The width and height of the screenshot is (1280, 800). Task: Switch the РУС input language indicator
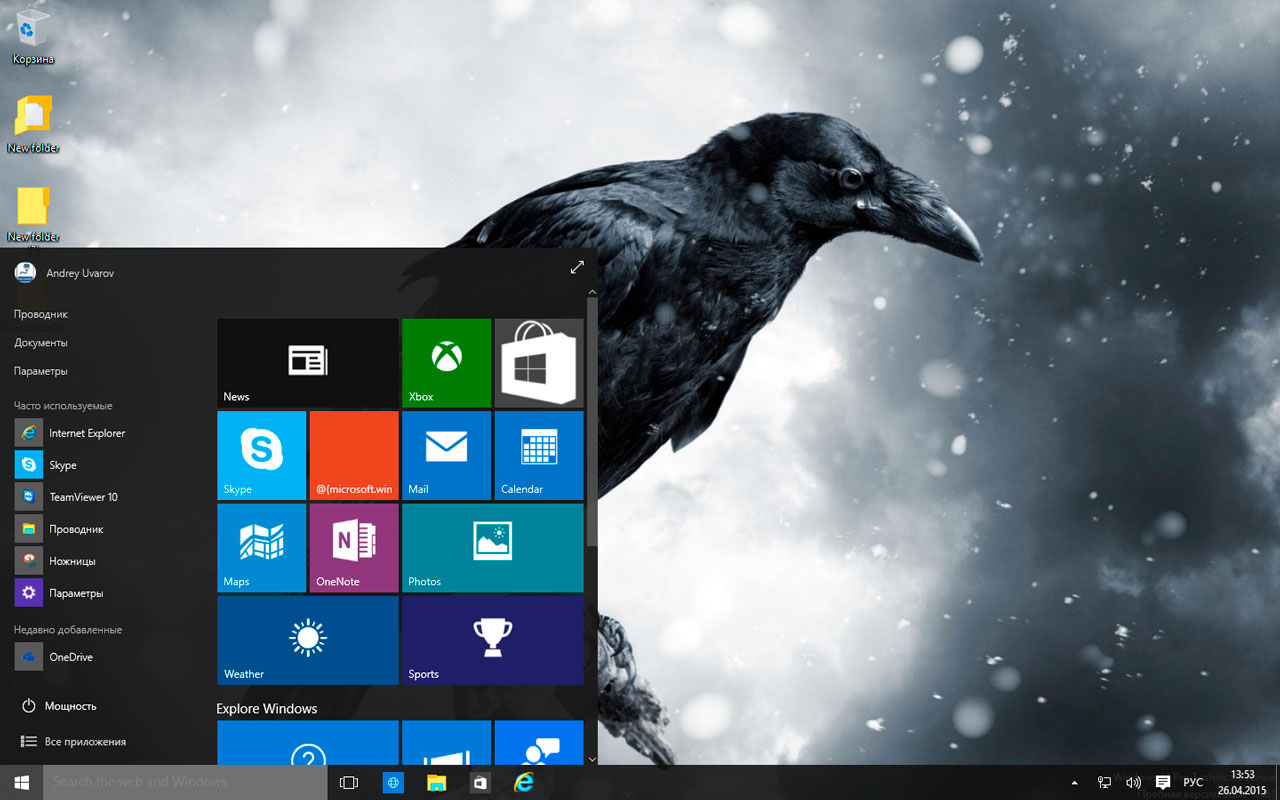pyautogui.click(x=1193, y=783)
